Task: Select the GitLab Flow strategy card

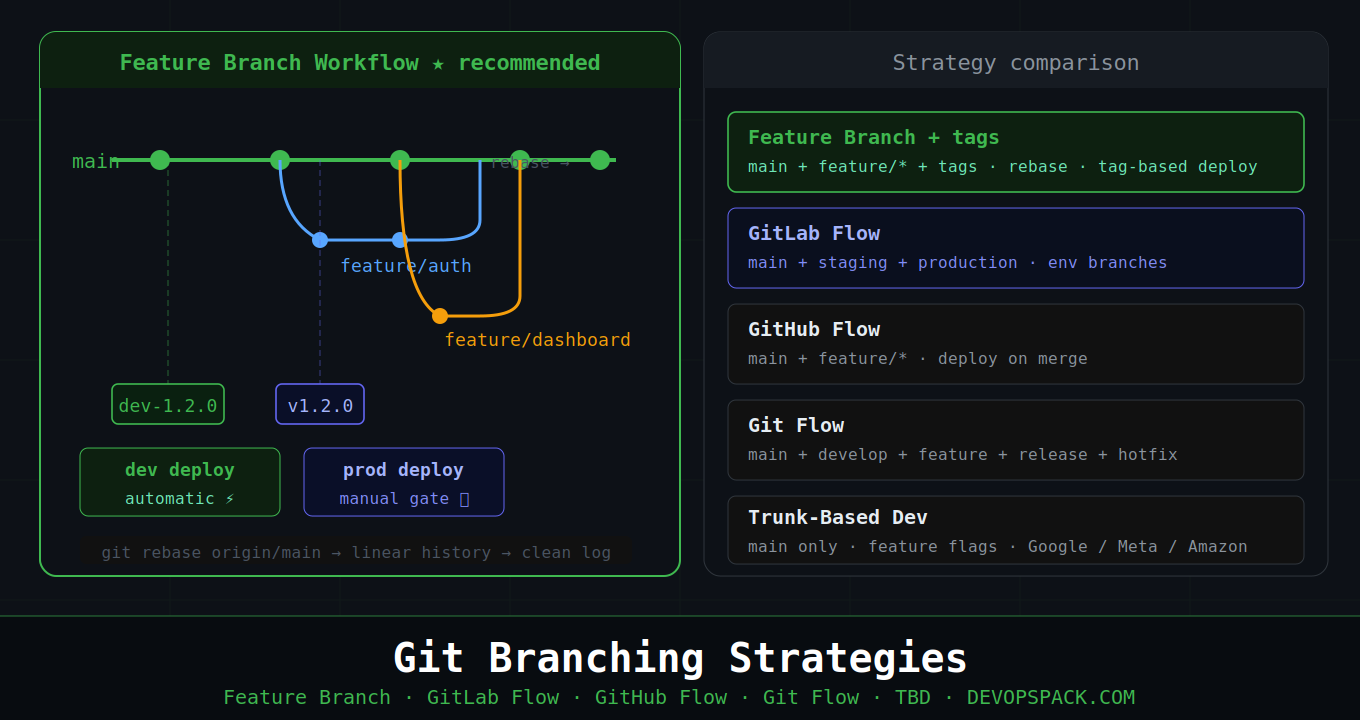Action: [x=1016, y=248]
